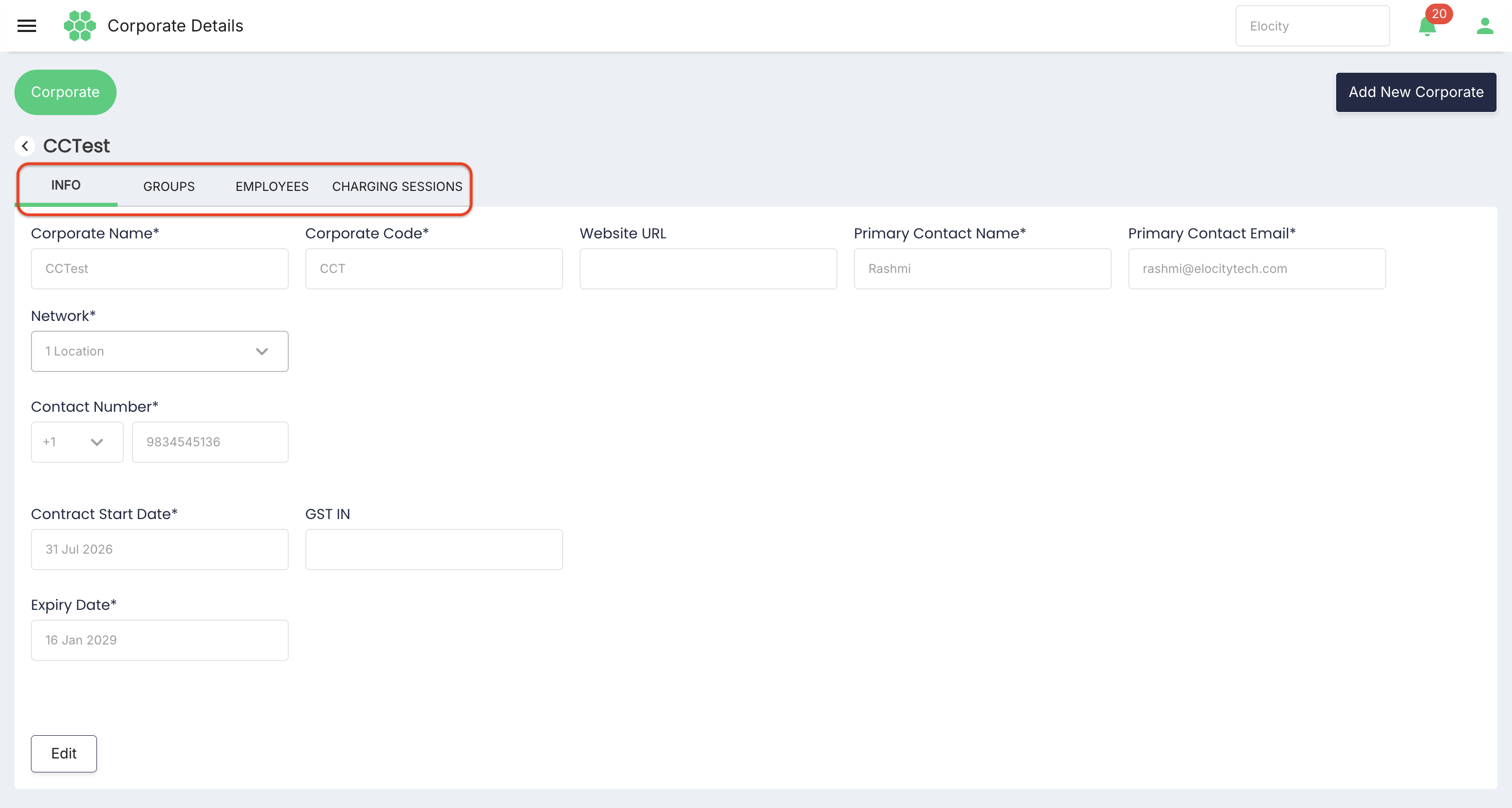This screenshot has height=808, width=1512.
Task: Click the Add New Corporate button
Action: tap(1416, 92)
